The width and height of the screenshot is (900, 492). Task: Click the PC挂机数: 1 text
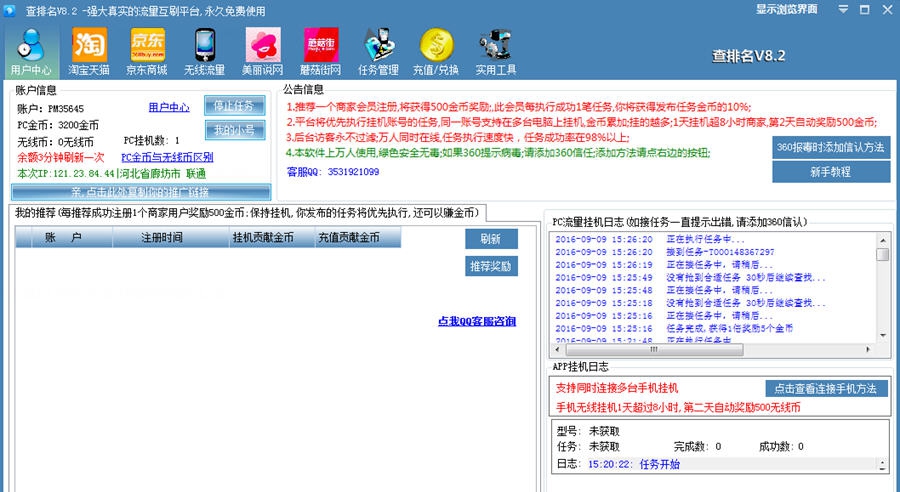coord(152,140)
